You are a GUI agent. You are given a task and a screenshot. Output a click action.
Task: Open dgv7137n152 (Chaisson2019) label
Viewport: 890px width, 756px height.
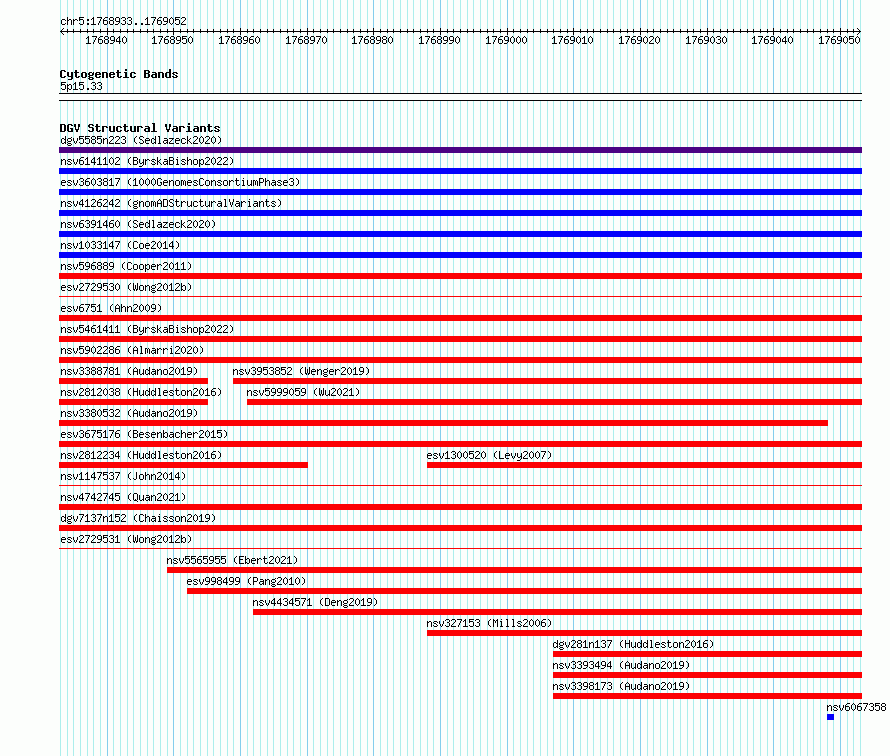pos(138,518)
